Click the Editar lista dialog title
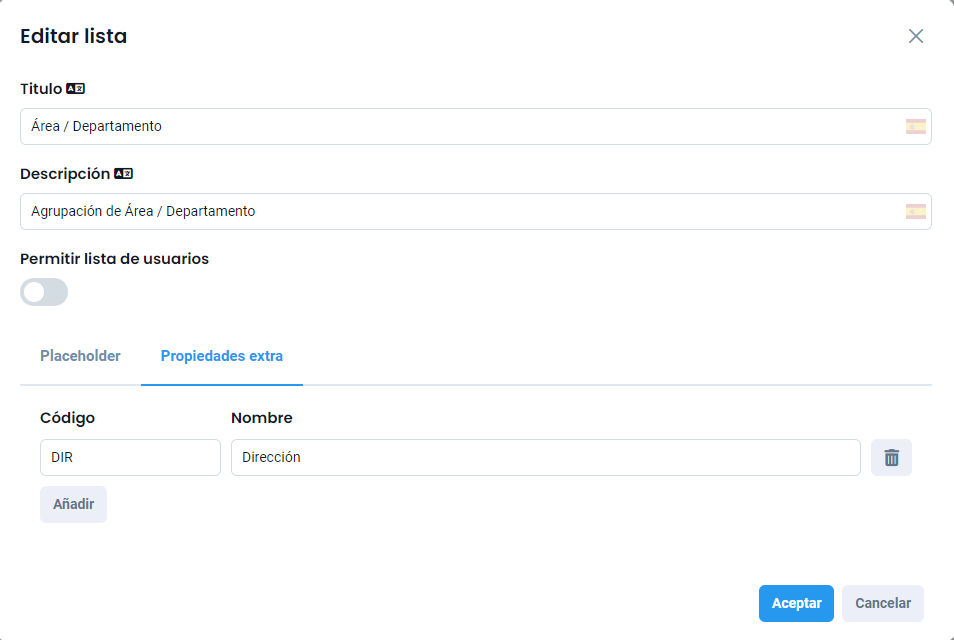Image resolution: width=954 pixels, height=640 pixels. click(x=73, y=37)
